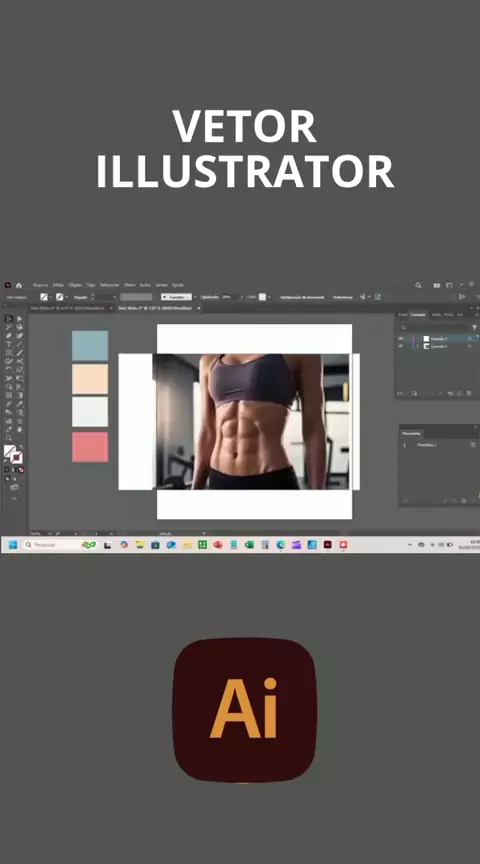Select the Direct Selection tool

(x=20, y=319)
